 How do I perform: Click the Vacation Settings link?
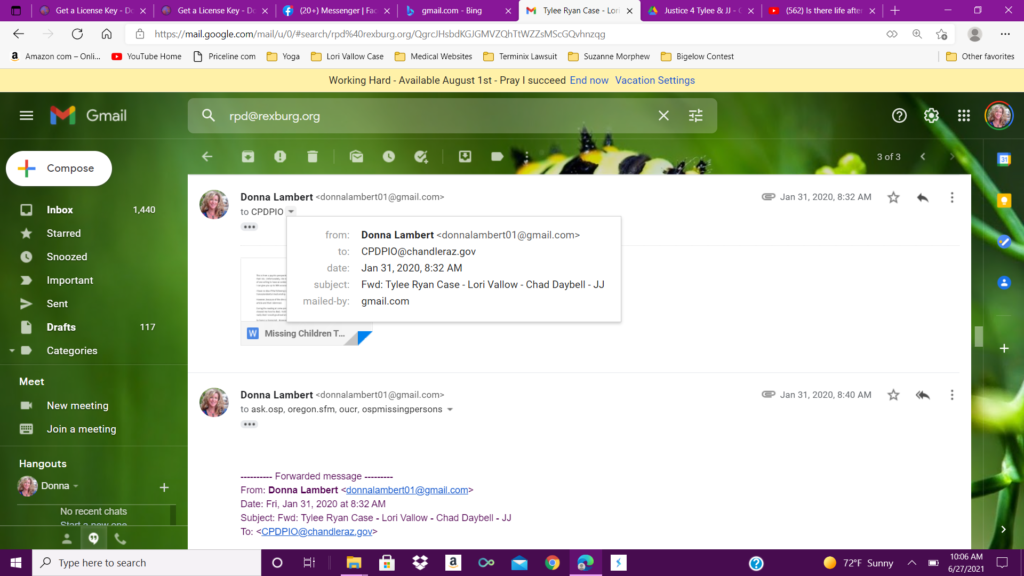(x=655, y=80)
